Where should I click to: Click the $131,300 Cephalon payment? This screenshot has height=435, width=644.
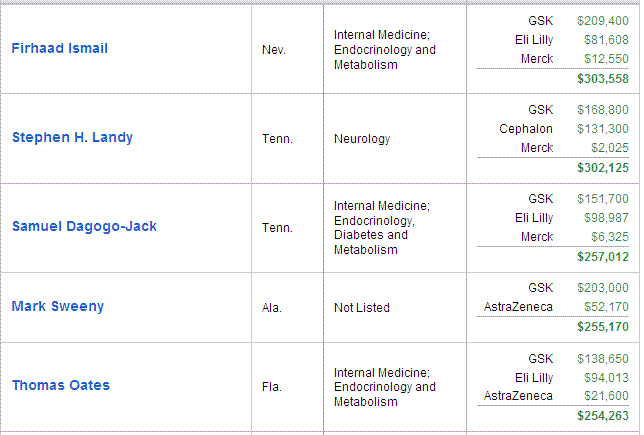click(x=603, y=129)
